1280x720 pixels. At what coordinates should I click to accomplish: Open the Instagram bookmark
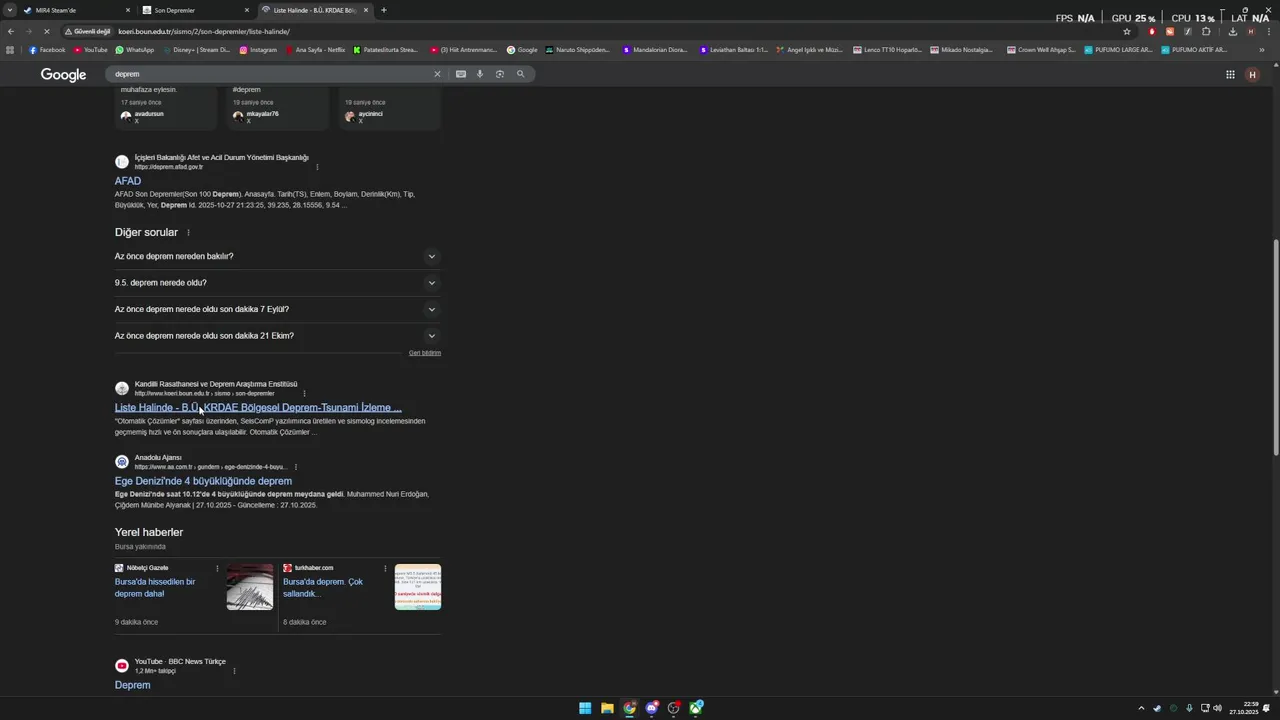coord(258,49)
